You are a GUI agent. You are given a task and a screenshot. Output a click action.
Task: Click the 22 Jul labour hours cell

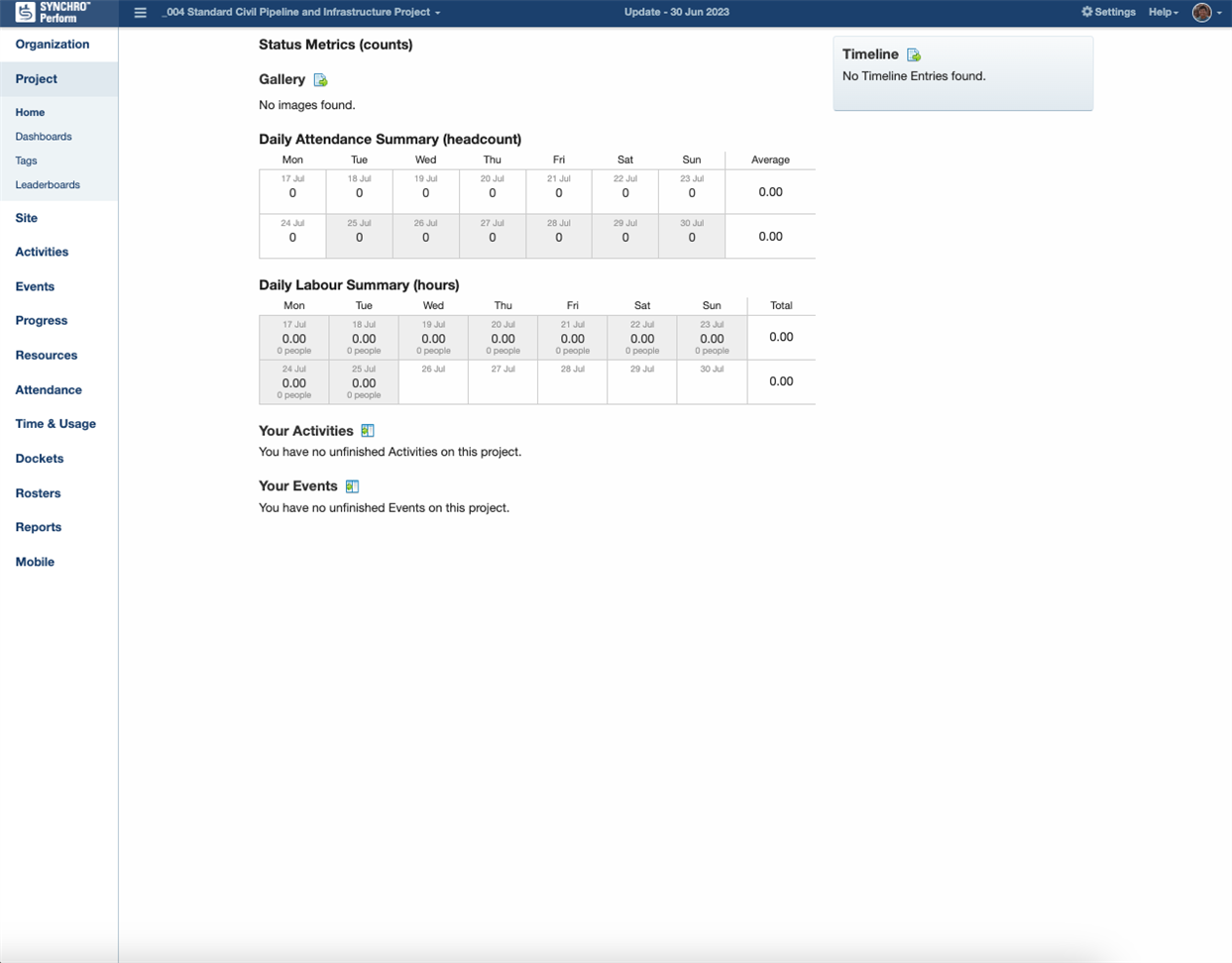pos(642,337)
